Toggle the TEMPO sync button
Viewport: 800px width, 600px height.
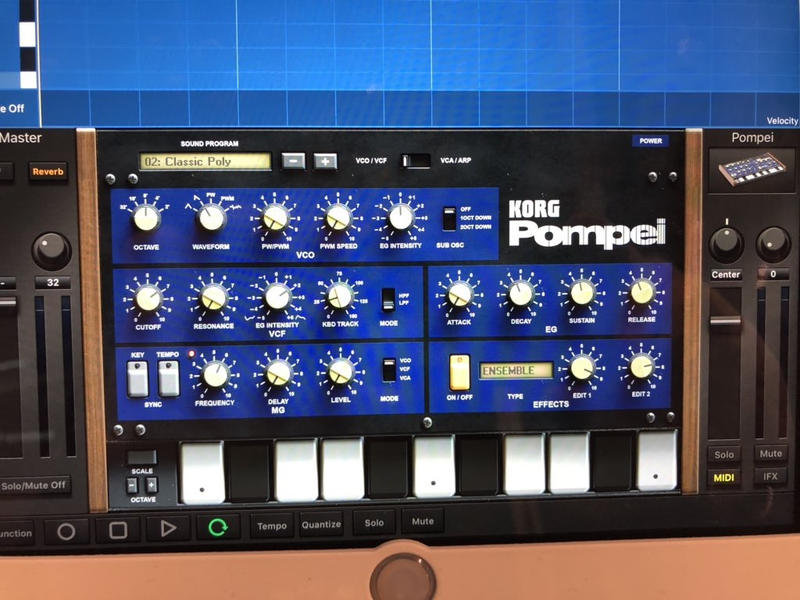pos(168,379)
